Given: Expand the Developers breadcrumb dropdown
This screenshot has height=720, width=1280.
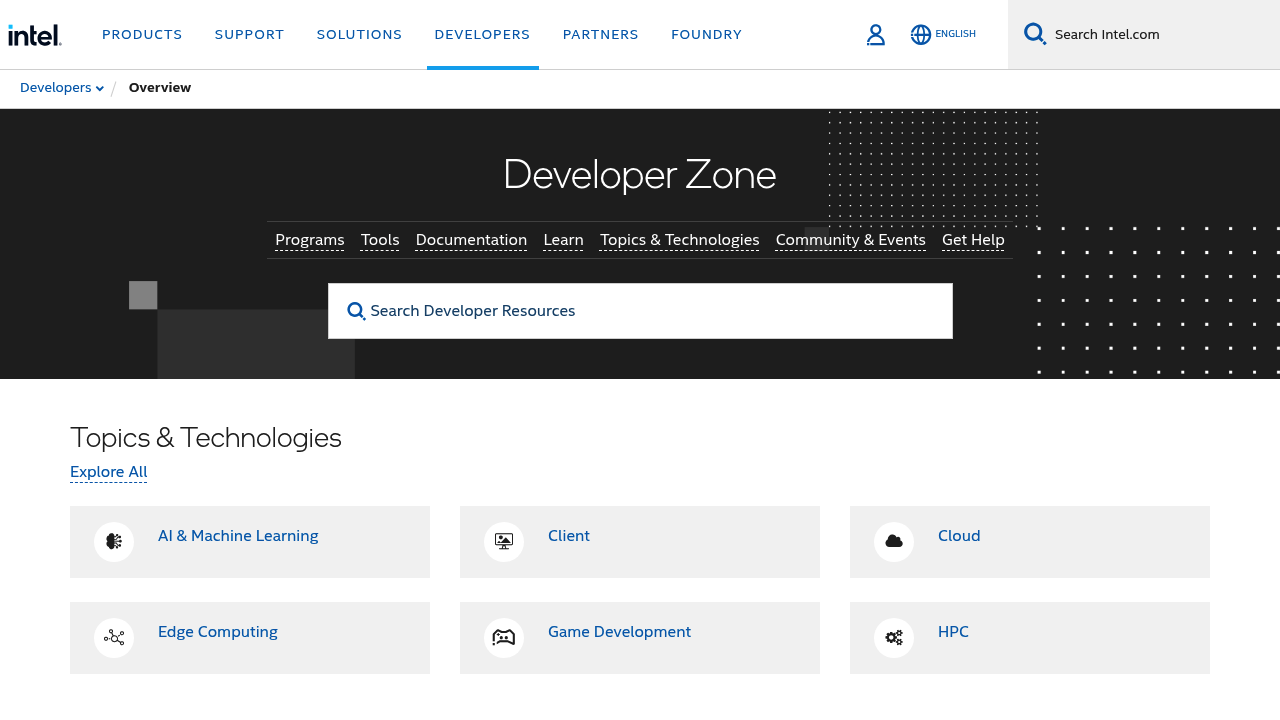Looking at the screenshot, I should pos(62,88).
